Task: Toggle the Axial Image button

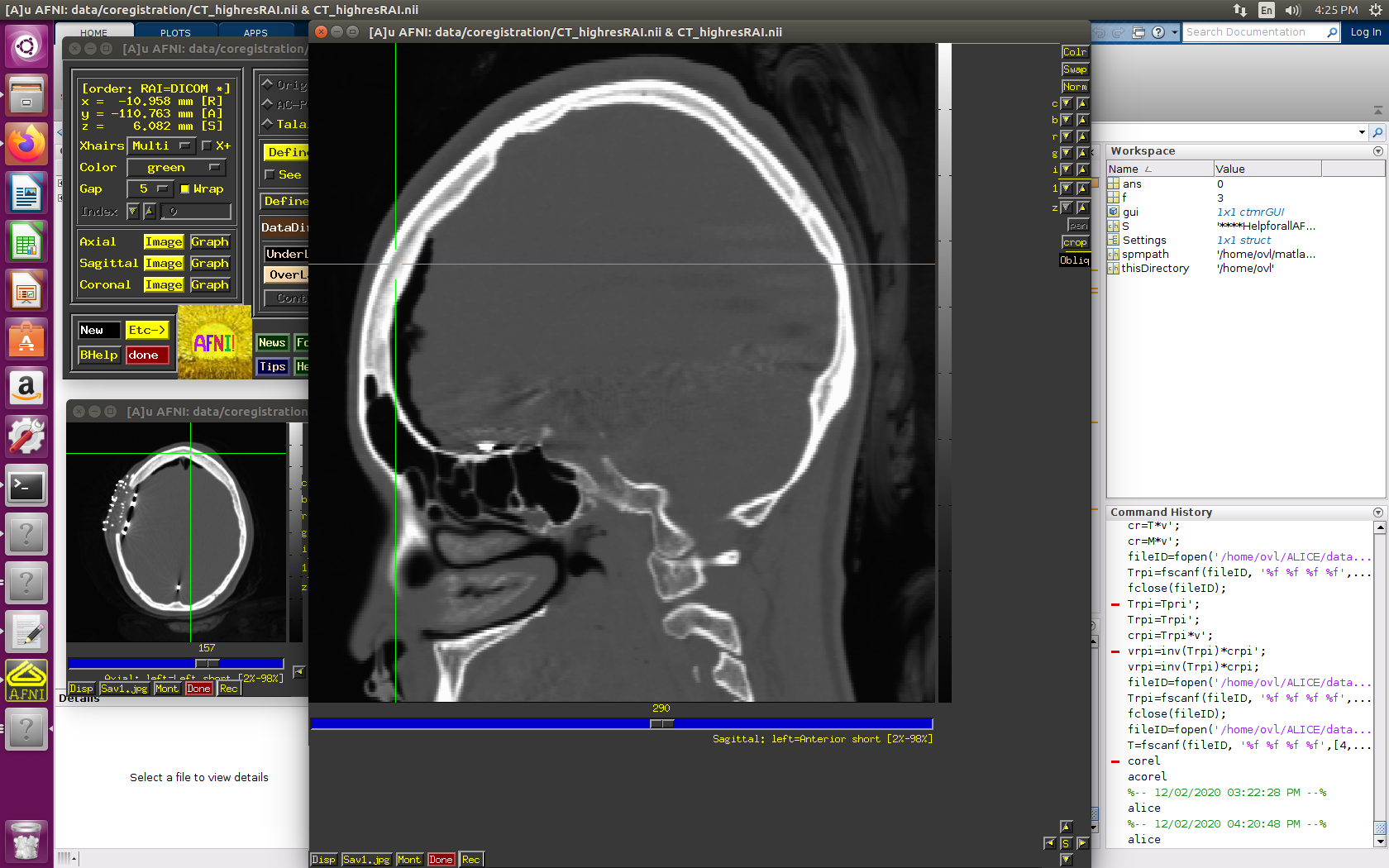Action: point(164,241)
